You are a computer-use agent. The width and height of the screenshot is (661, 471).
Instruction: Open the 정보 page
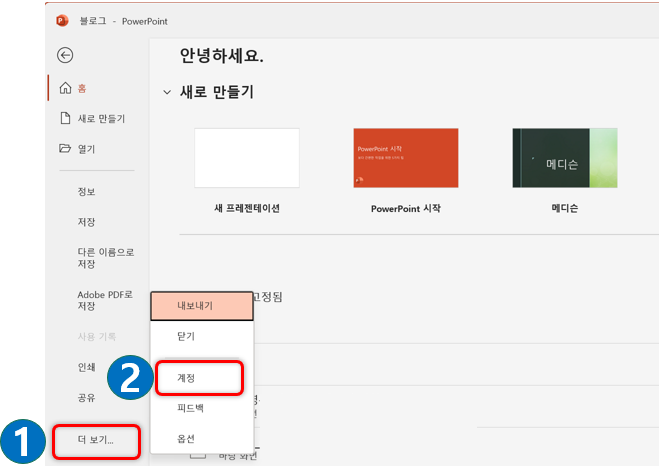pos(86,192)
